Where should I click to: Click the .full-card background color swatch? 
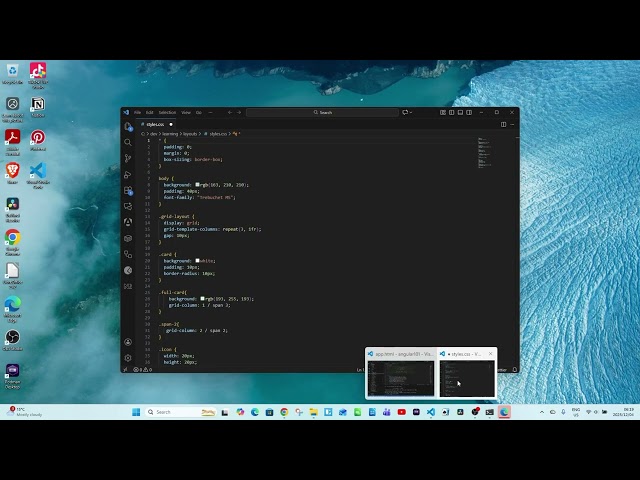coord(202,299)
